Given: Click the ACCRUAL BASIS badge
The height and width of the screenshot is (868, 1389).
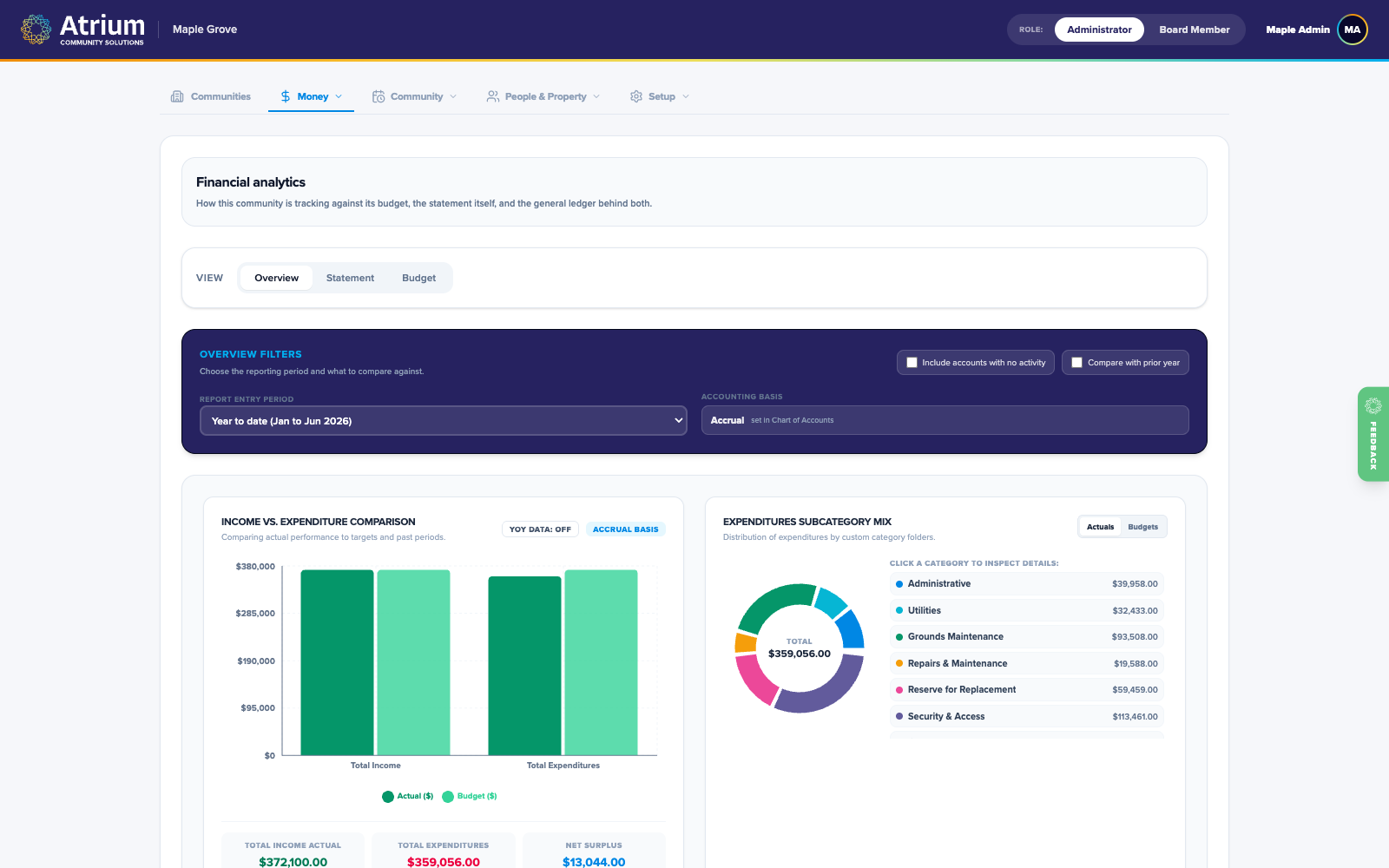Looking at the screenshot, I should 625,529.
